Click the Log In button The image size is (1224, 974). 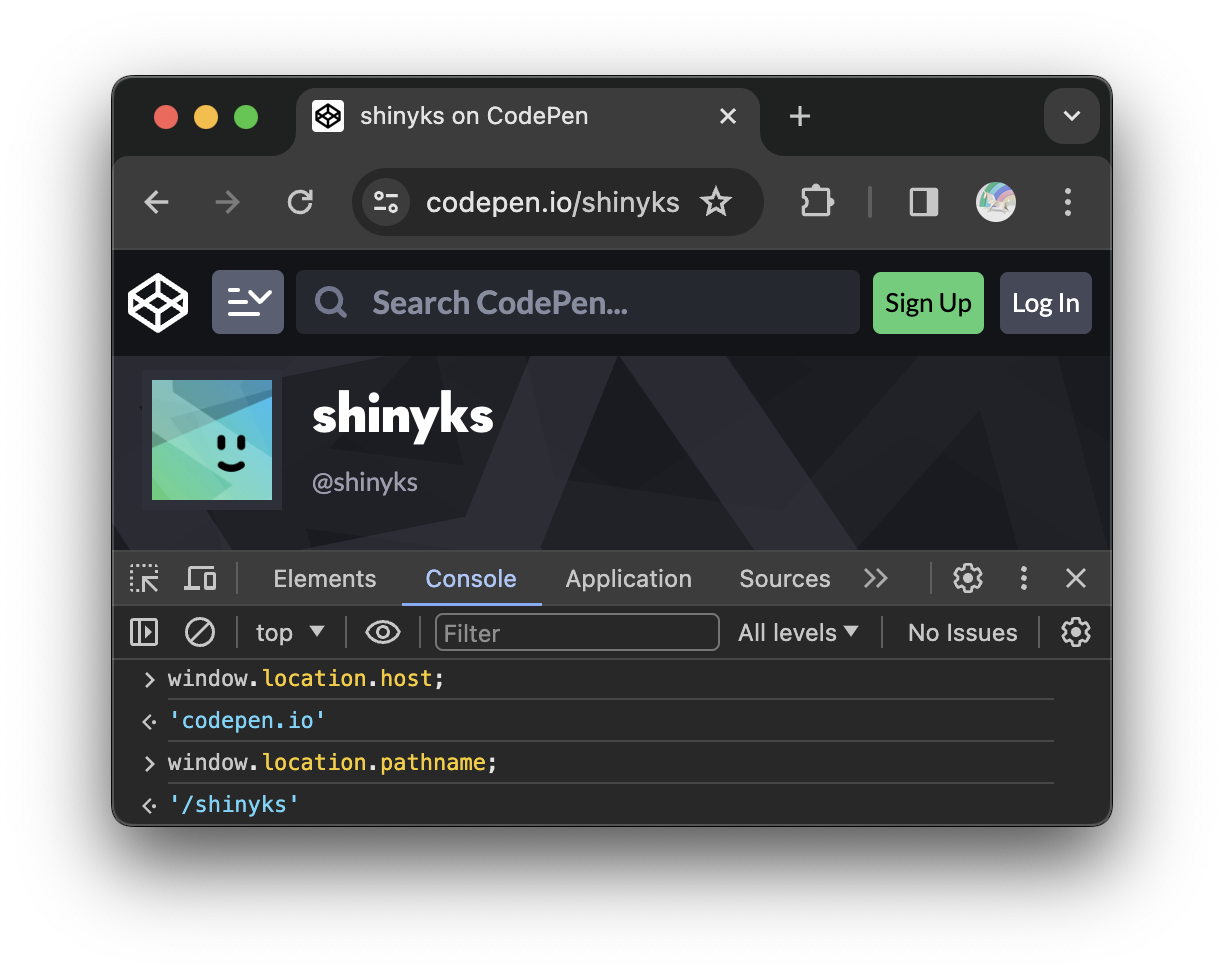[x=1046, y=303]
